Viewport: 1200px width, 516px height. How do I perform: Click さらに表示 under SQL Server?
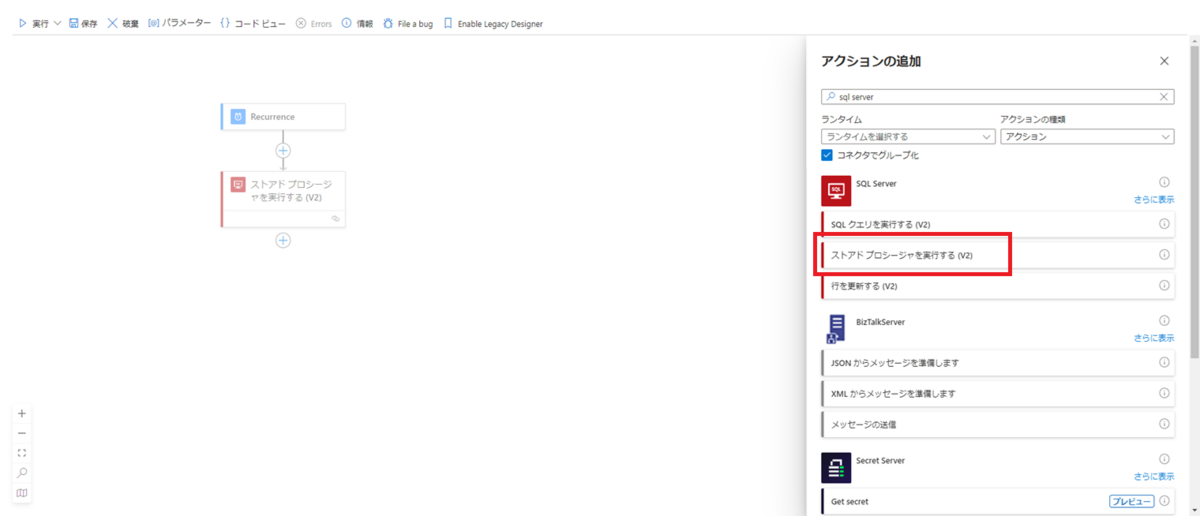[1154, 199]
